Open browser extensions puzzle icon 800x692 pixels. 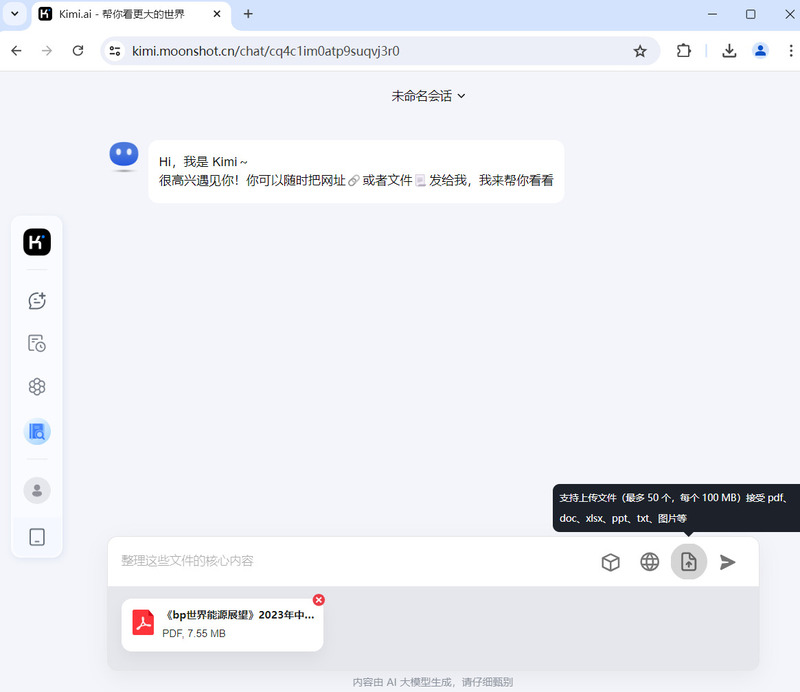click(684, 51)
